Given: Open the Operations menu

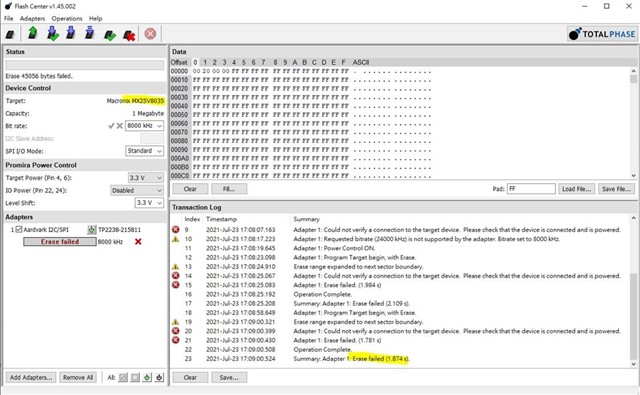Looking at the screenshot, I should tap(67, 18).
